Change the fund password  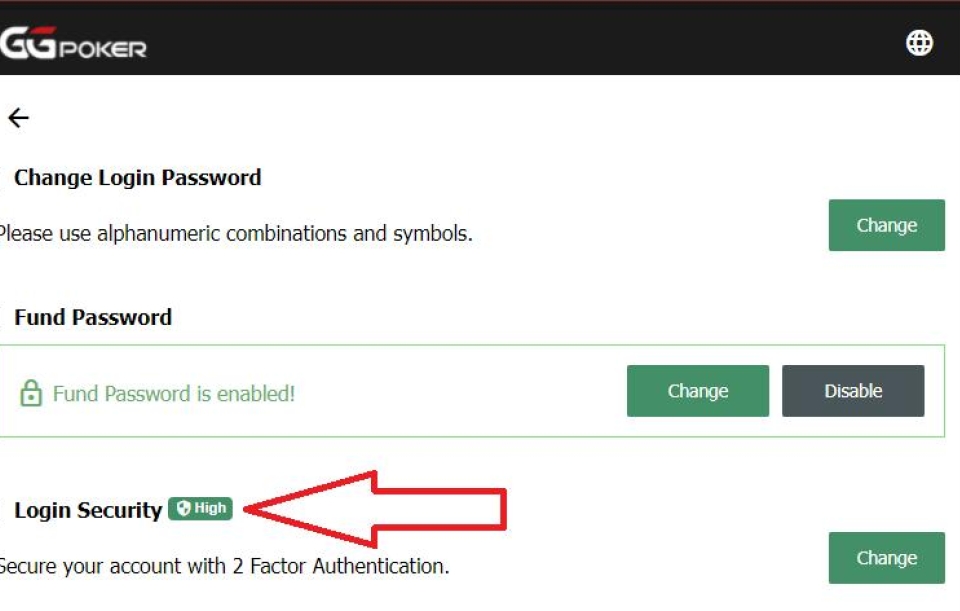[697, 391]
